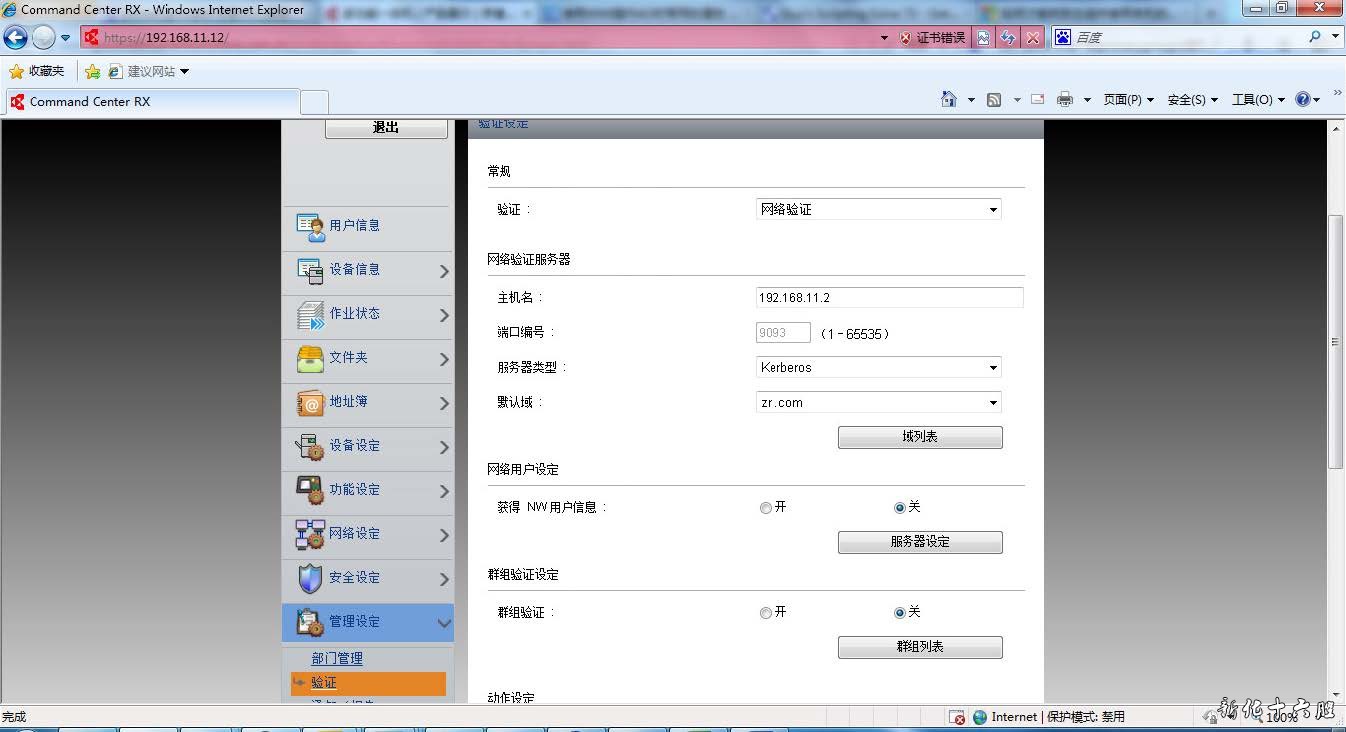Open 设备信息 in the sidebar

point(367,270)
